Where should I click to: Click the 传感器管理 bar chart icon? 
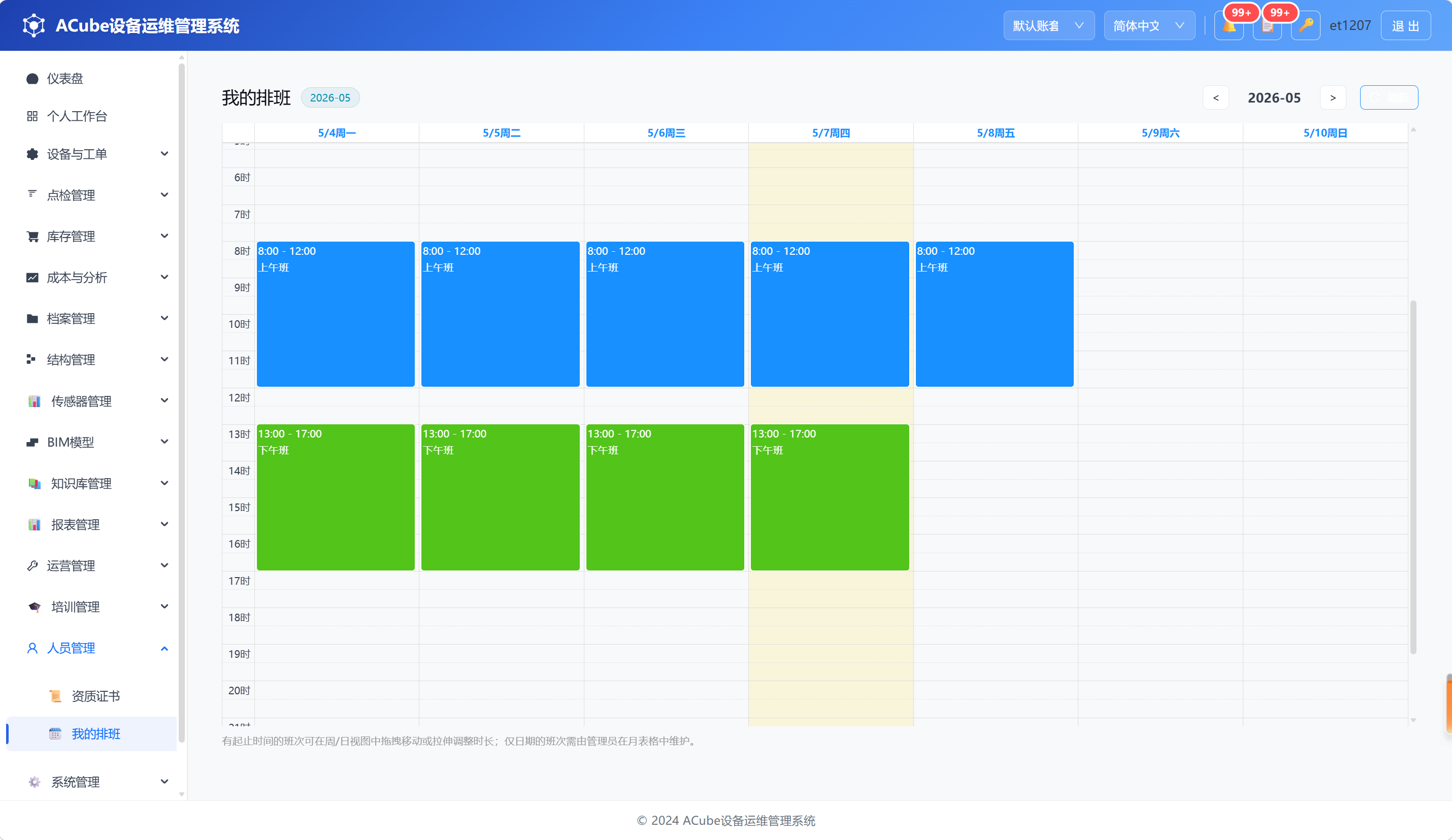[34, 401]
